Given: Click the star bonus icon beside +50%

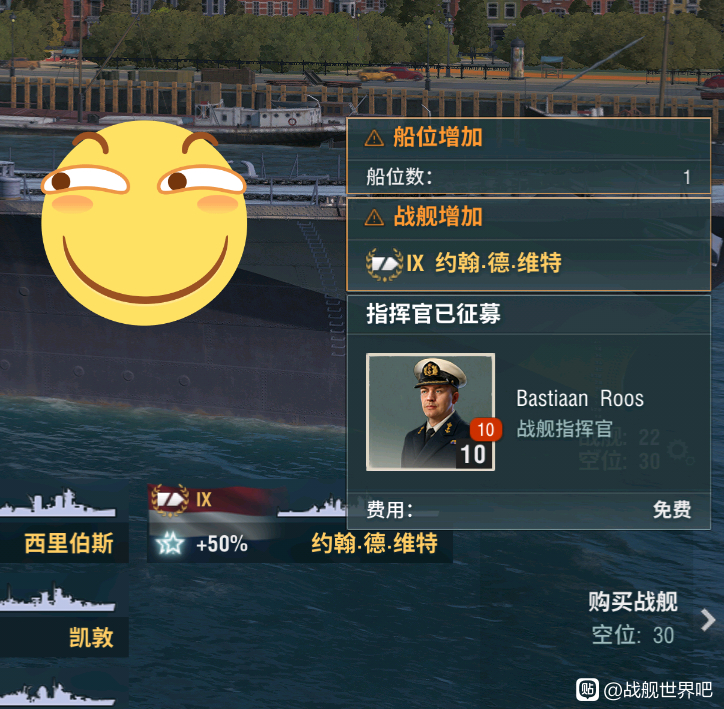Looking at the screenshot, I should click(169, 543).
